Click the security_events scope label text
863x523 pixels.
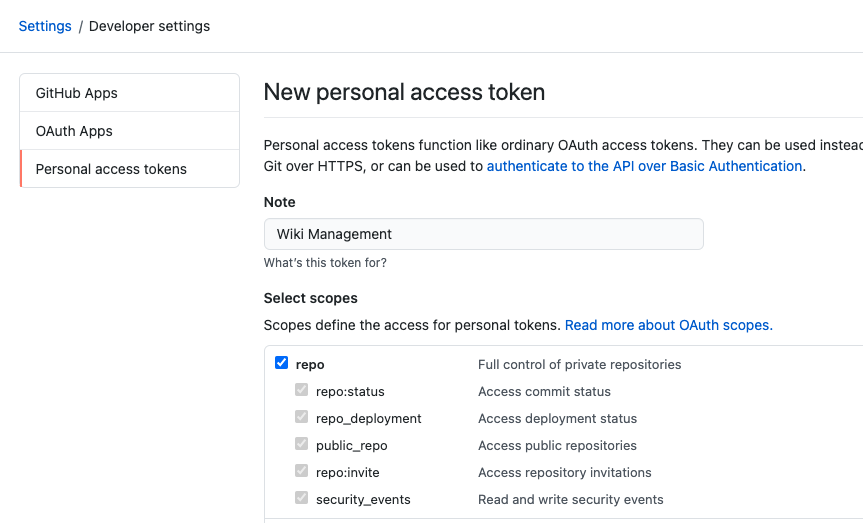tap(363, 500)
